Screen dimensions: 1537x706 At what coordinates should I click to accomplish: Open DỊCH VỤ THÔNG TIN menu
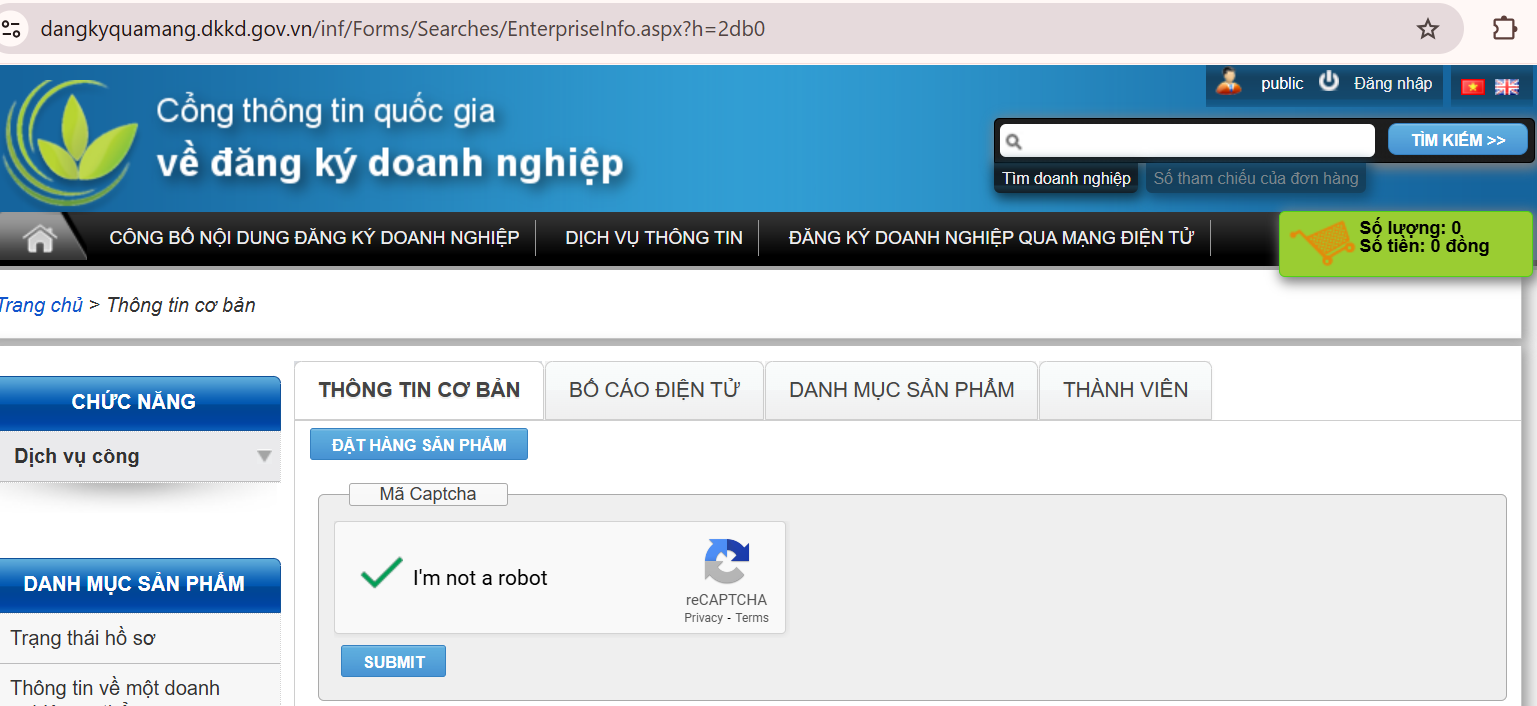[654, 238]
